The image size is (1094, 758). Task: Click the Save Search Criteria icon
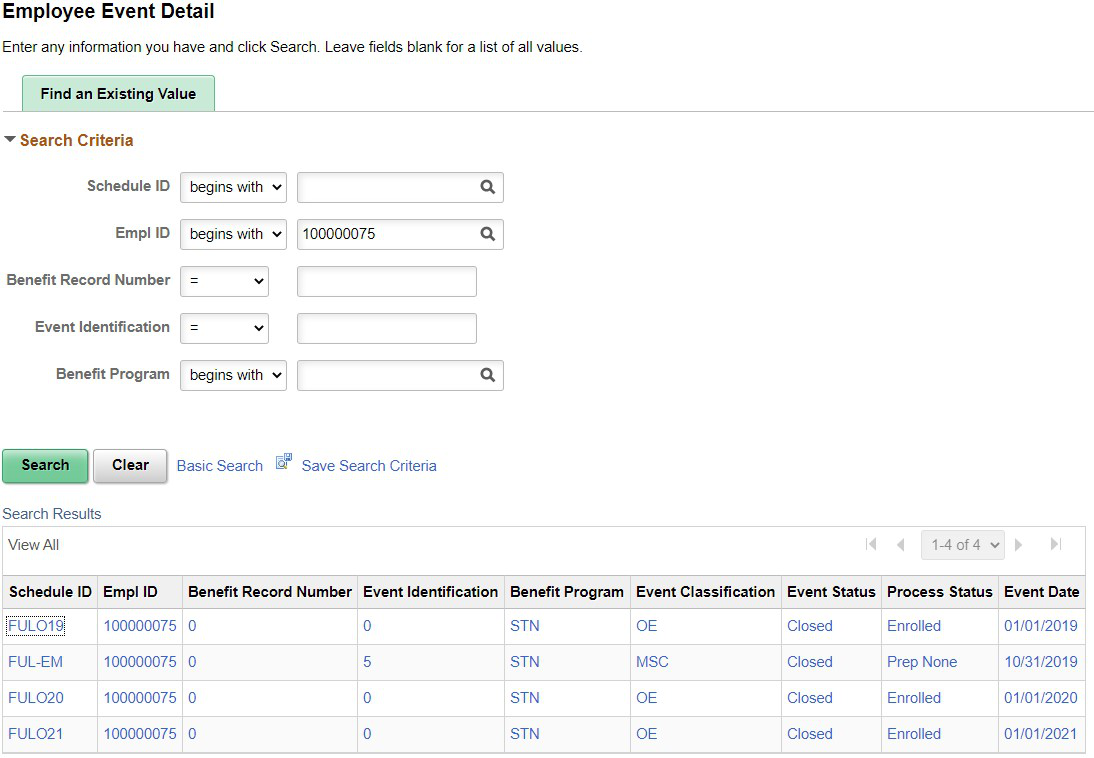click(x=283, y=462)
